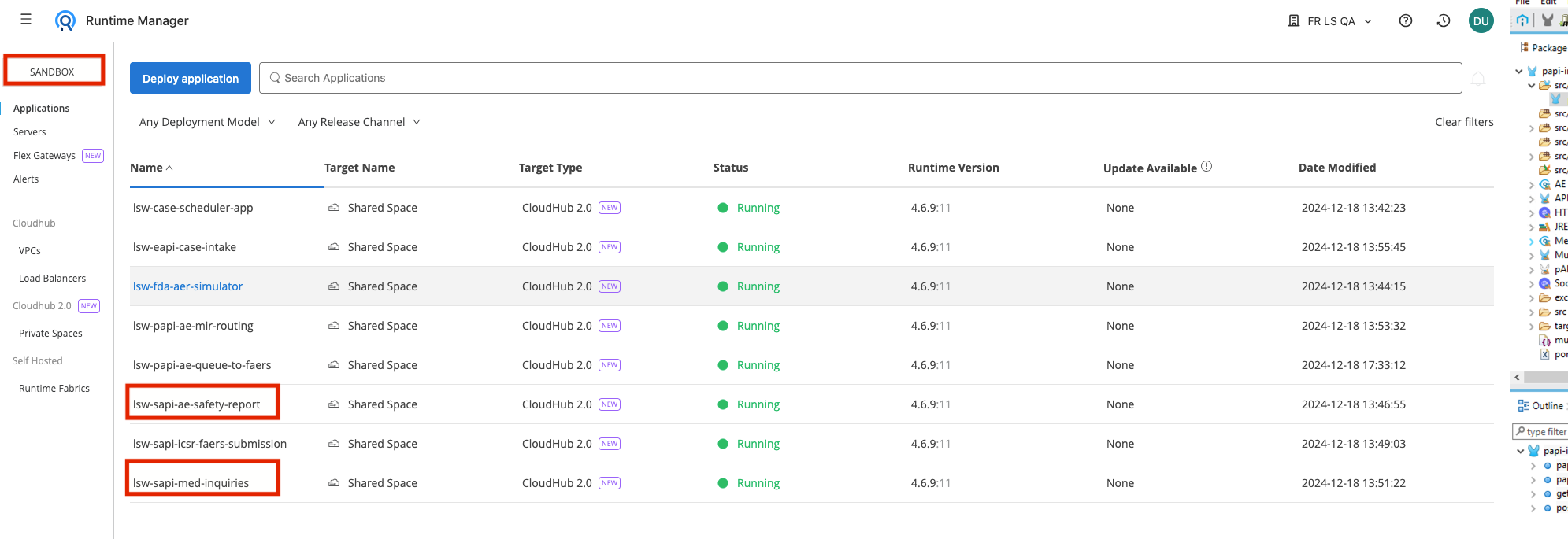Expand the AE node in Package Explorer
Image resolution: width=1568 pixels, height=539 pixels.
pyautogui.click(x=1532, y=185)
